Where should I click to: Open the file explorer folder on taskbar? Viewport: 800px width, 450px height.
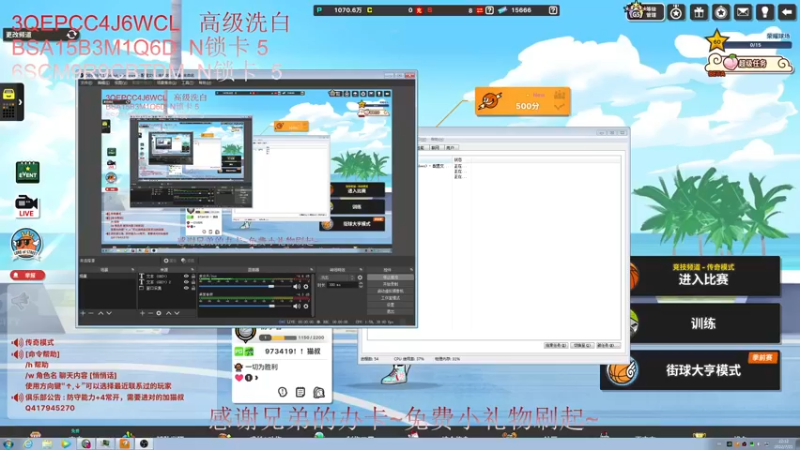47,443
